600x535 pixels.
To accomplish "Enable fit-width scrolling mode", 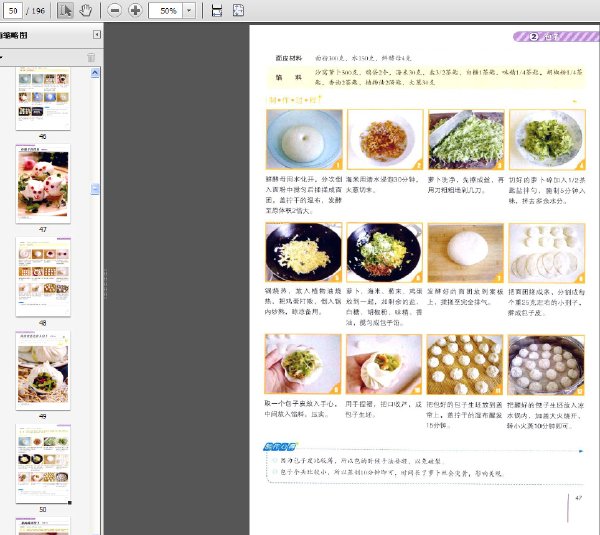I will click(217, 10).
